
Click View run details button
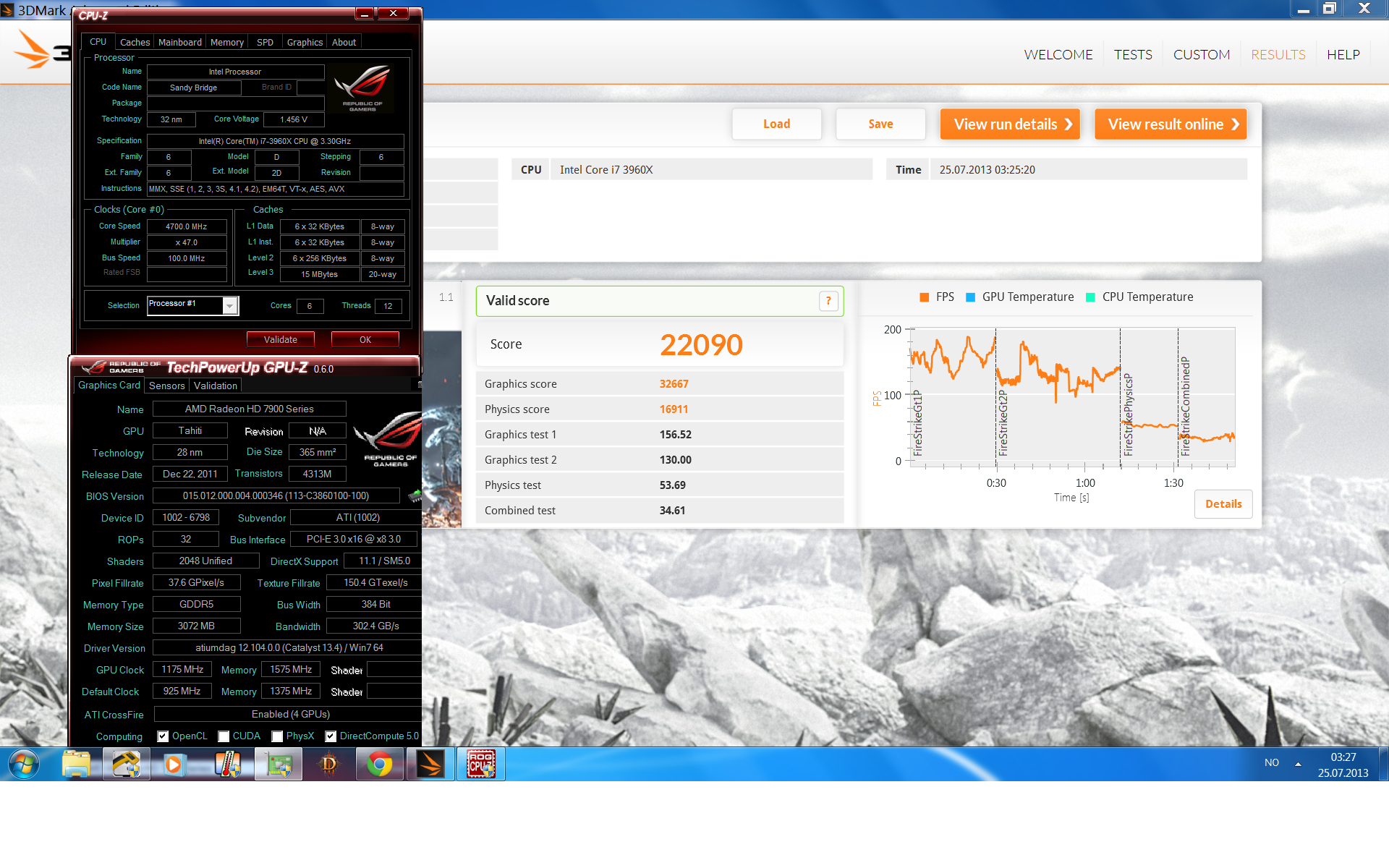tap(1010, 124)
